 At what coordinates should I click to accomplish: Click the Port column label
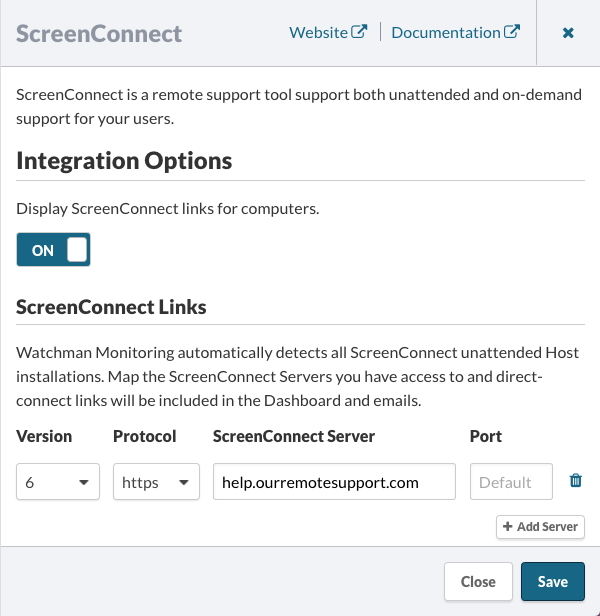coord(486,436)
